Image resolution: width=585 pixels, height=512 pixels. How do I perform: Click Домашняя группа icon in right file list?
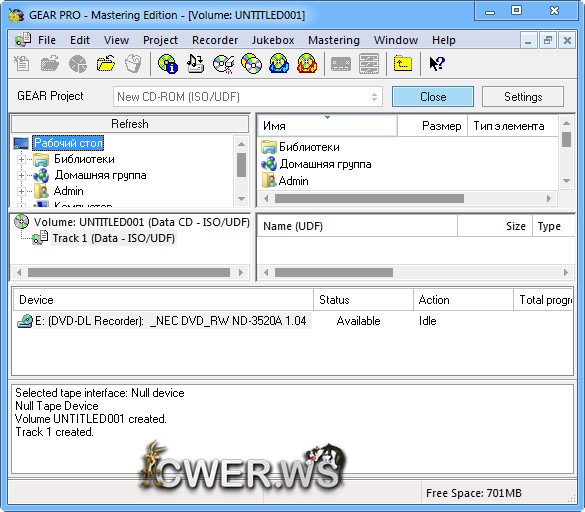[269, 164]
